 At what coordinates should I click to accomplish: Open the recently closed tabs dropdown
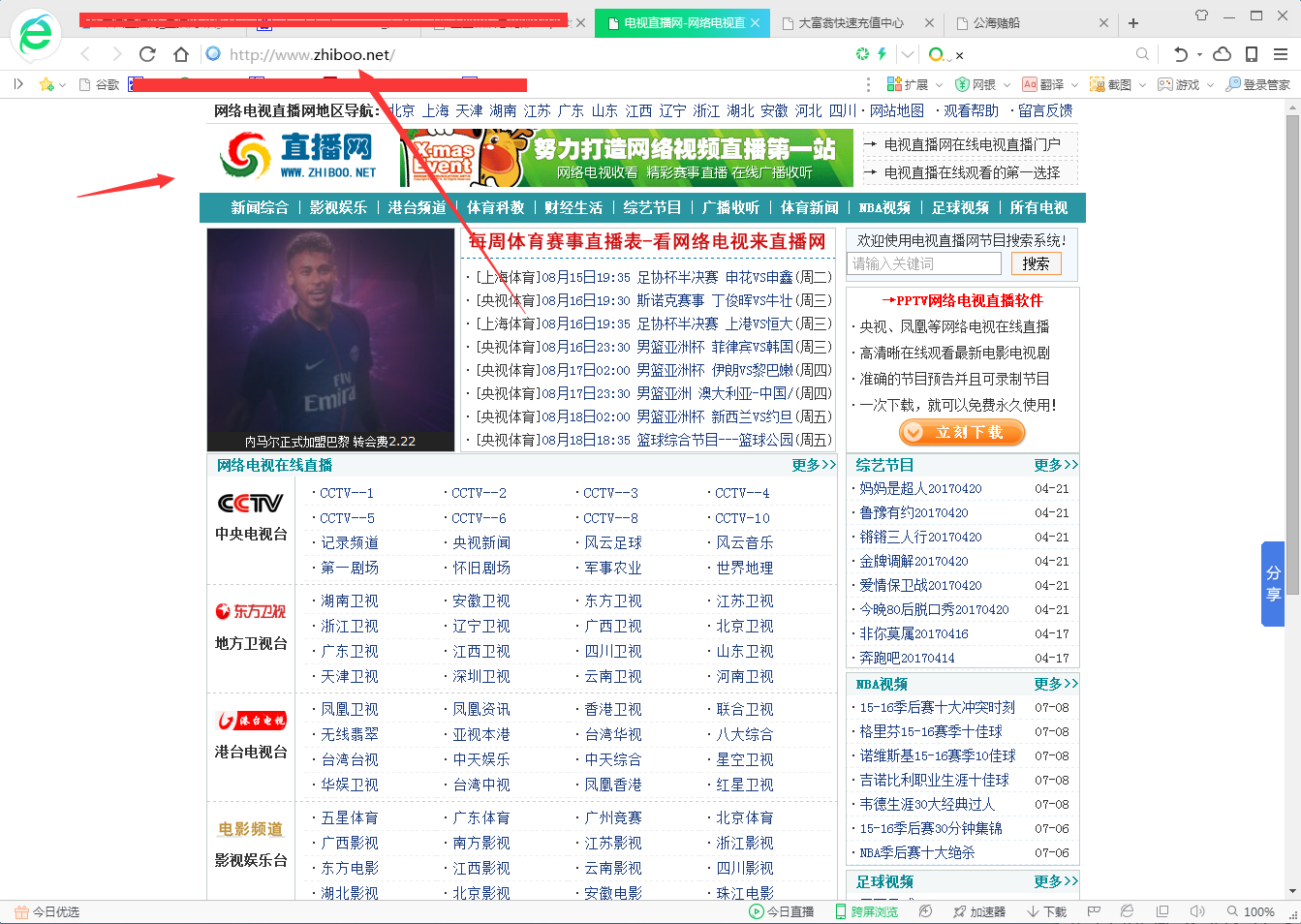[1198, 56]
